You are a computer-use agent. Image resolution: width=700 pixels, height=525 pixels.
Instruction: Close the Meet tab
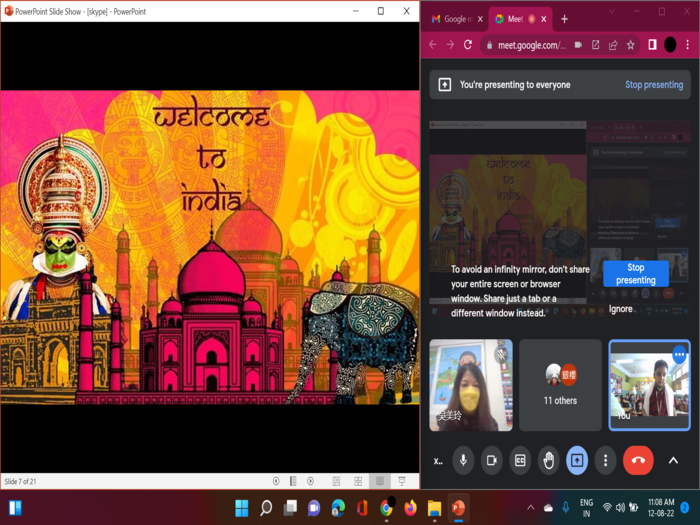point(544,19)
